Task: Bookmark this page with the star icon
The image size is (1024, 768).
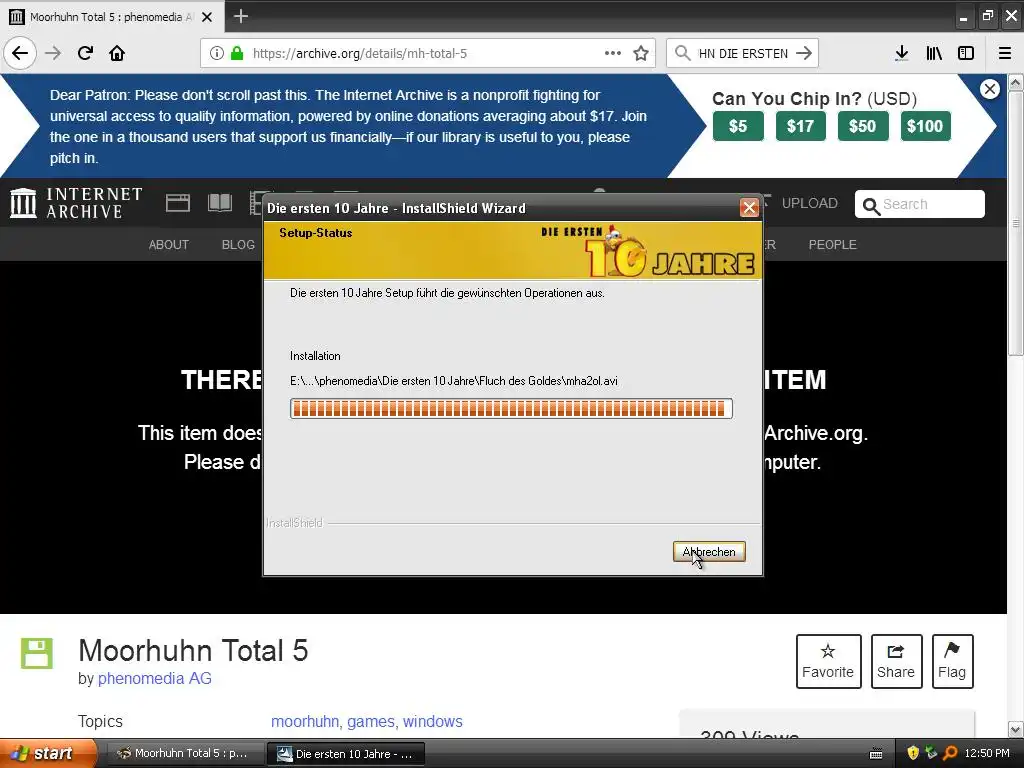Action: pos(641,53)
